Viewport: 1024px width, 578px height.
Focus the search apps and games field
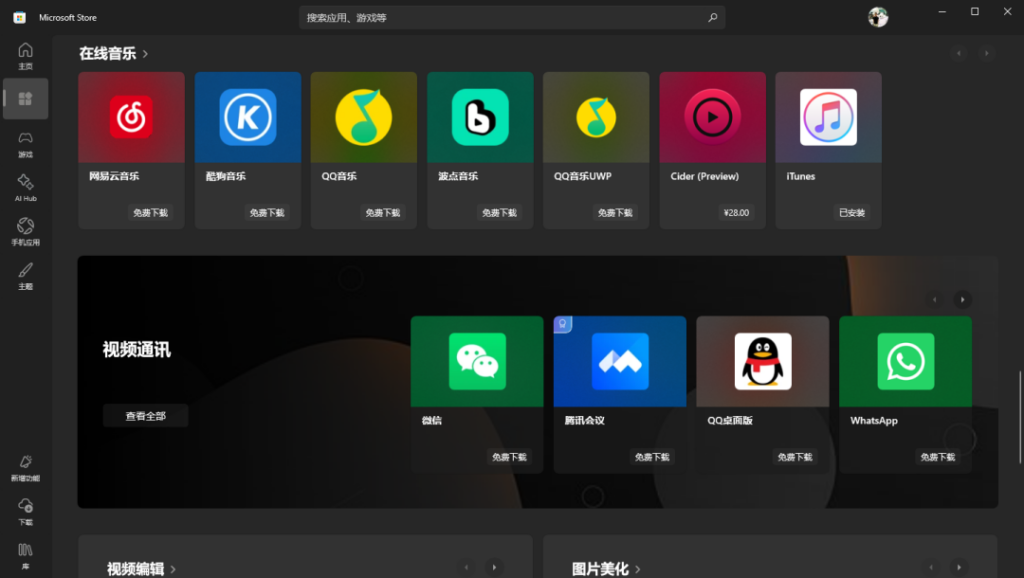coord(512,18)
